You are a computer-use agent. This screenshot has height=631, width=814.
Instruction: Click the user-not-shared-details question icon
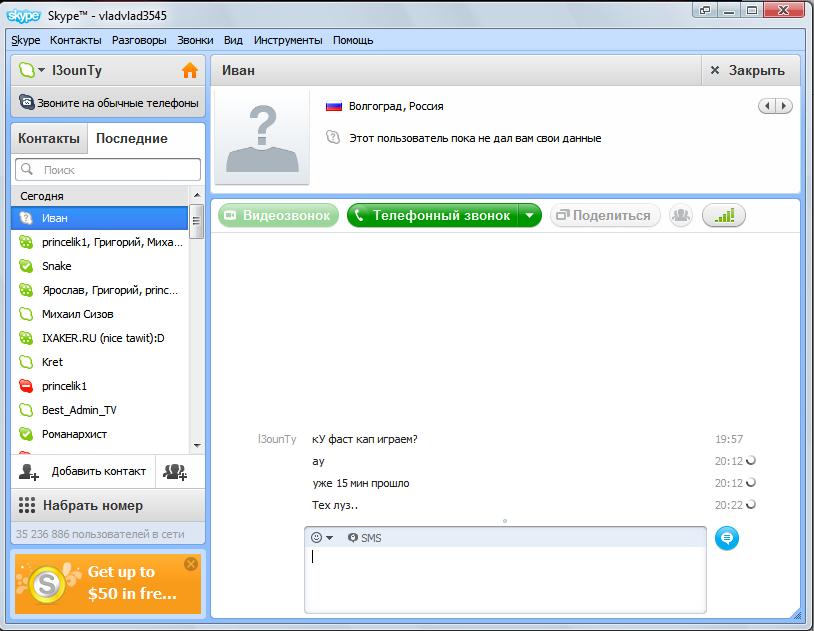pyautogui.click(x=333, y=138)
